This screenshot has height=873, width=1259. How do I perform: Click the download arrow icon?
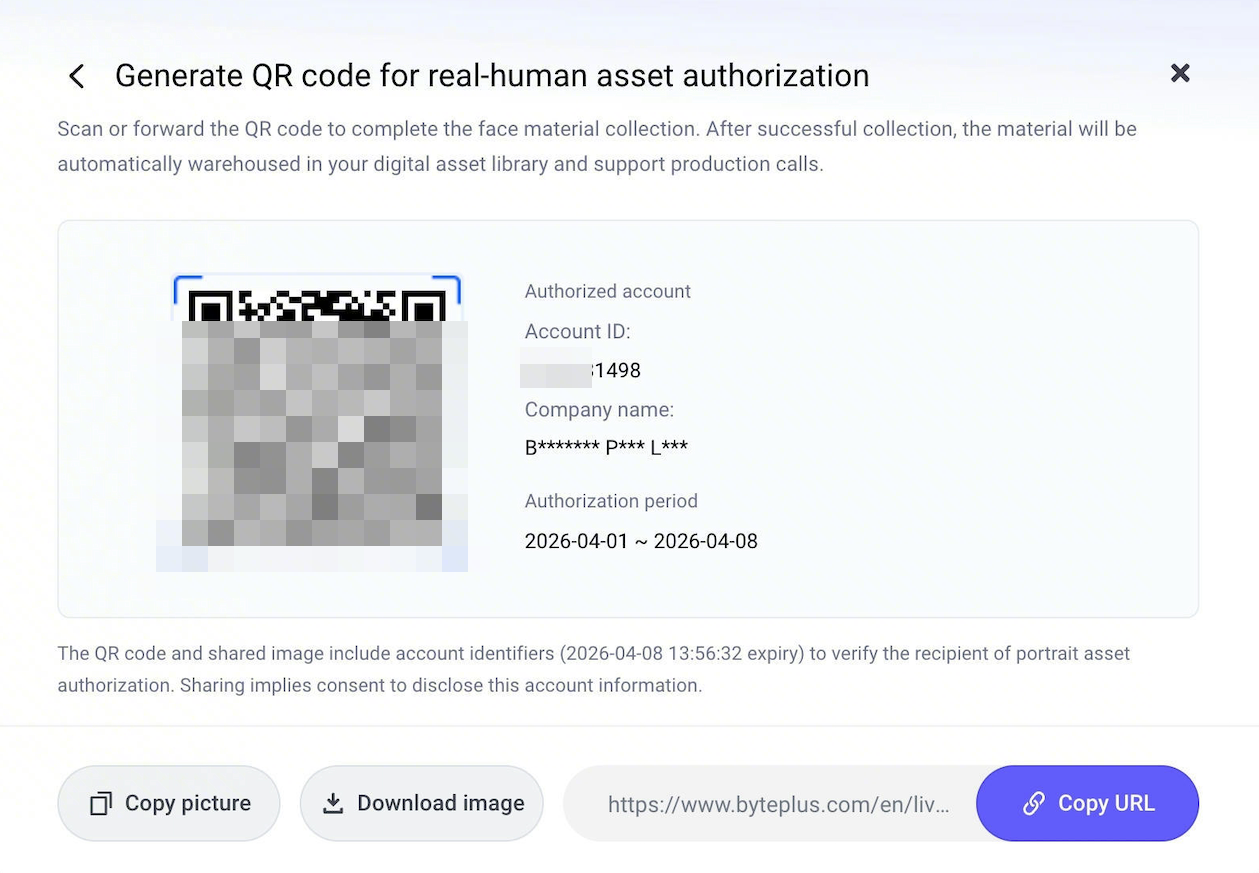(x=333, y=804)
